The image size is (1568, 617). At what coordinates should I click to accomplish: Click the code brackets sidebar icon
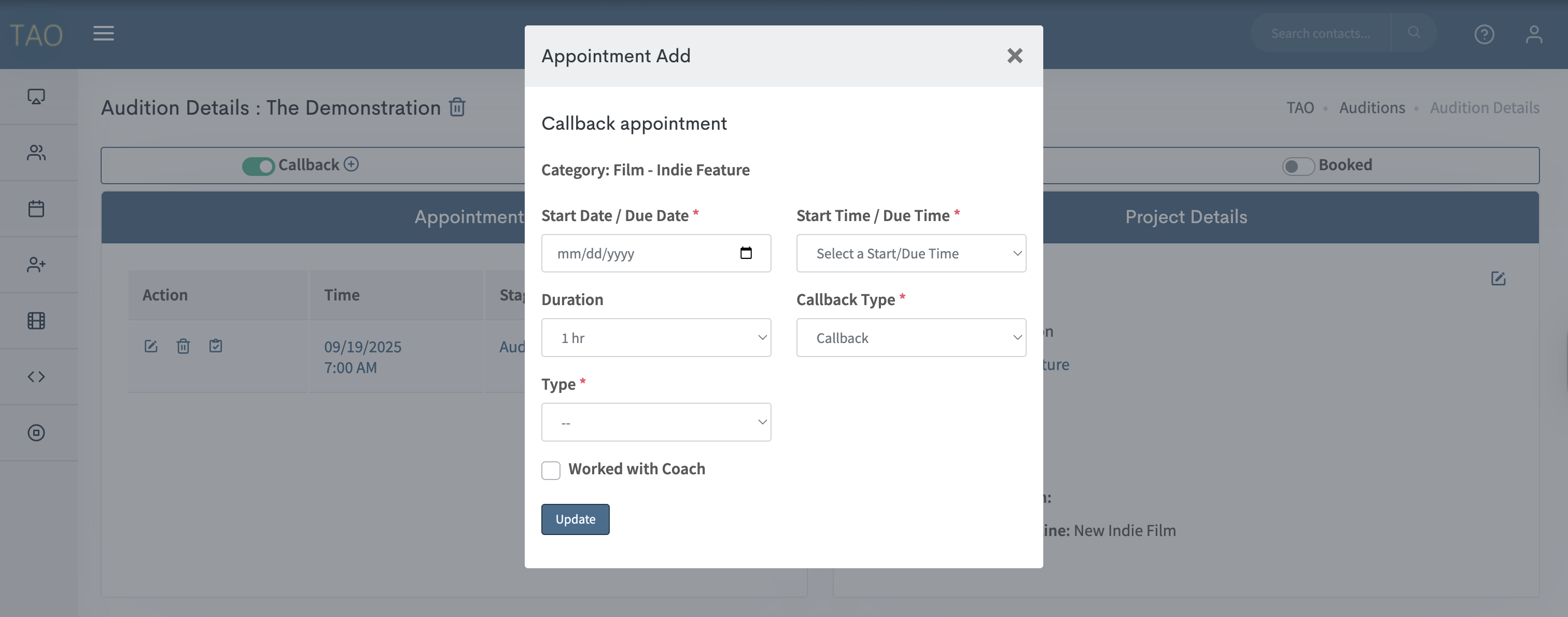coord(36,377)
